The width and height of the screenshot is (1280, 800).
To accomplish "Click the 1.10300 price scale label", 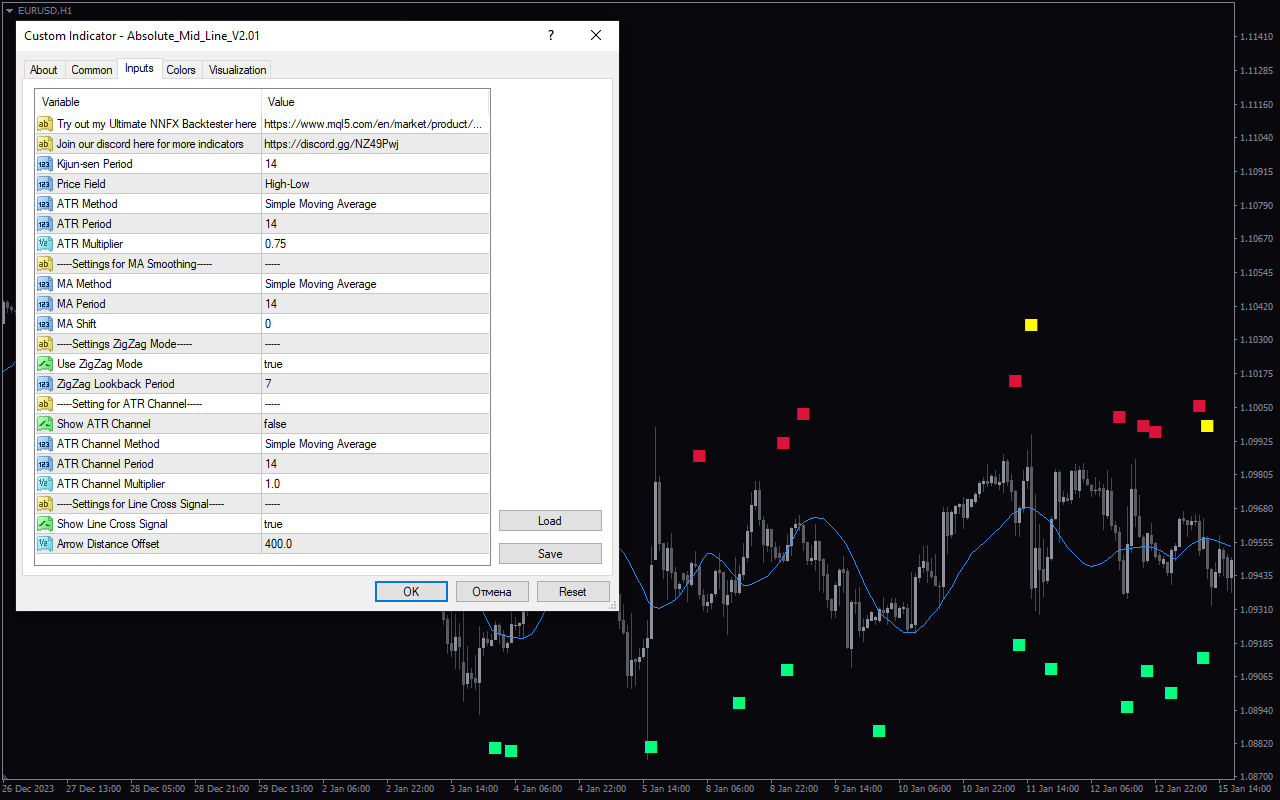I will click(1255, 340).
